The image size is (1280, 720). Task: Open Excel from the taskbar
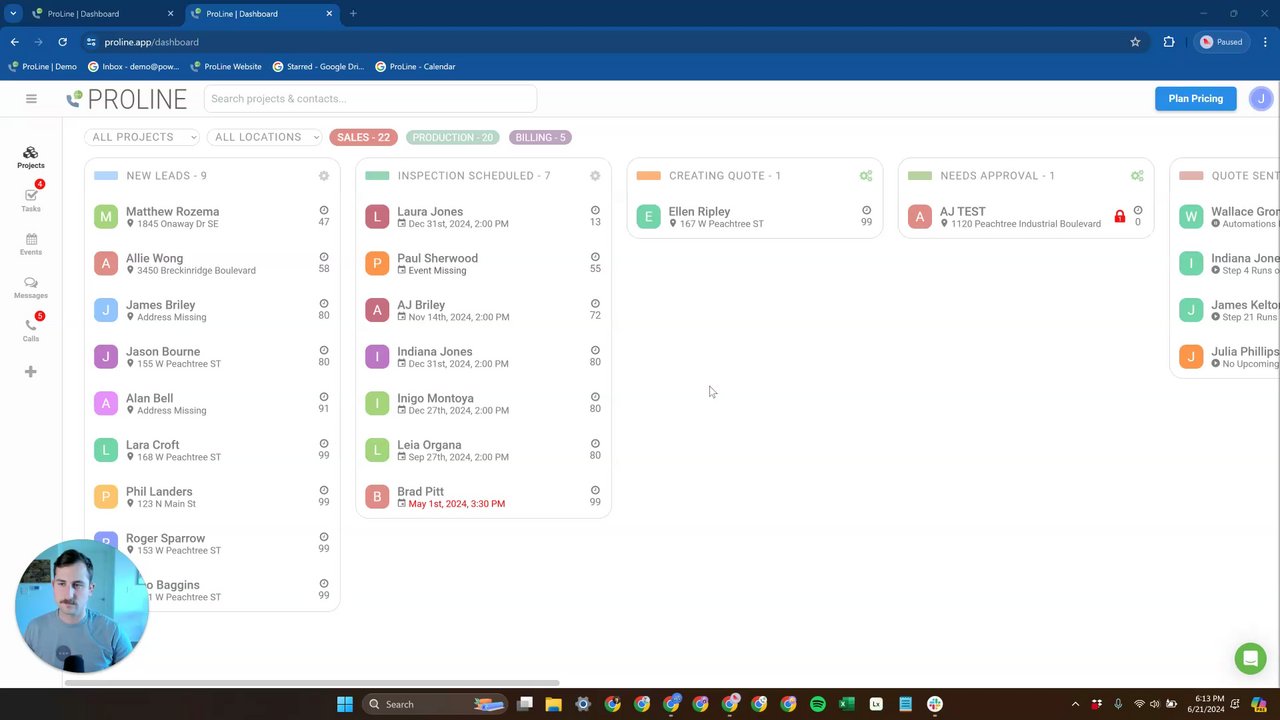click(x=847, y=704)
